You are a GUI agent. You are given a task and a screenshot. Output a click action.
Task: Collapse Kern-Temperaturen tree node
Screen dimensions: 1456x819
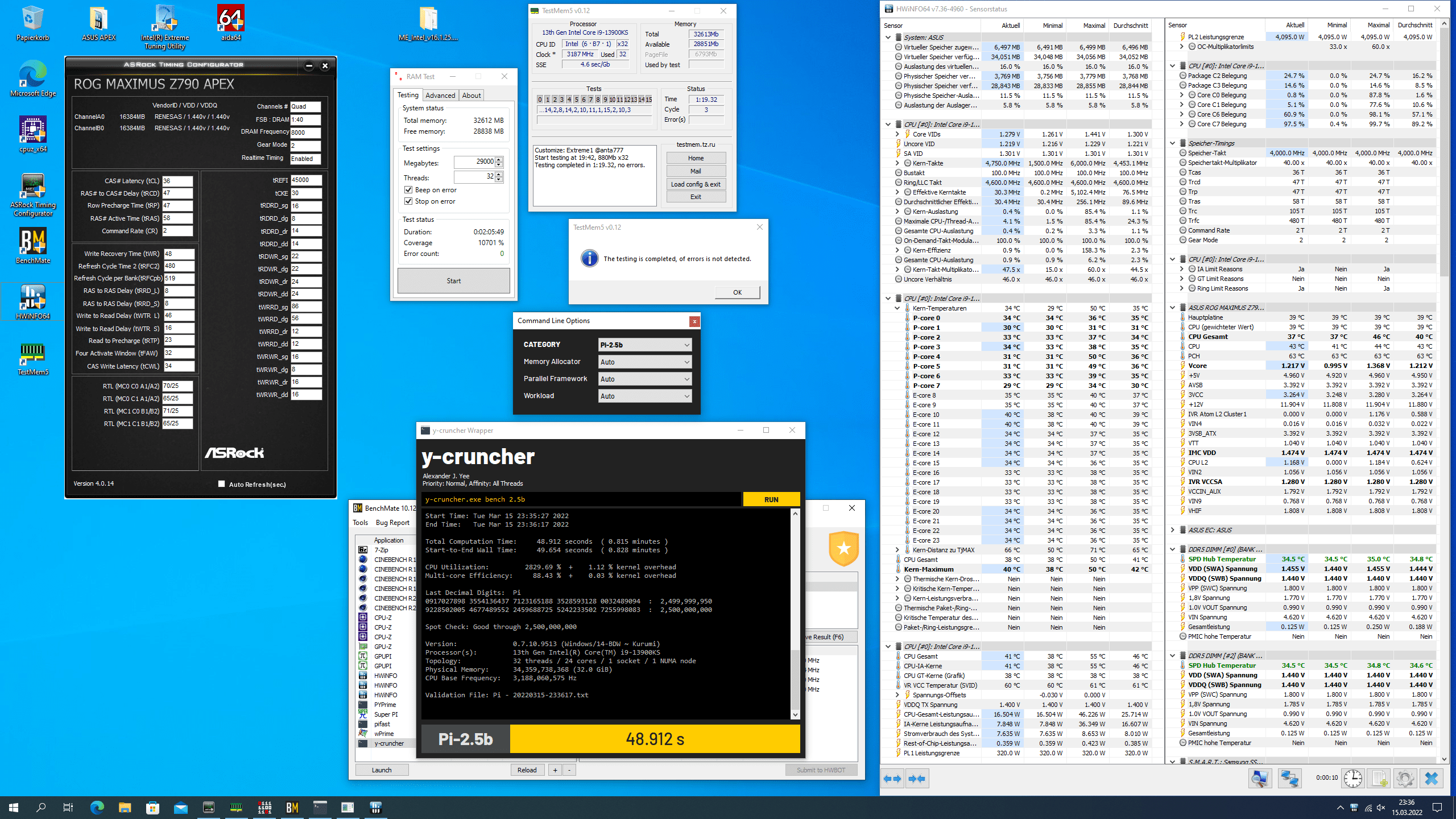pos(897,308)
